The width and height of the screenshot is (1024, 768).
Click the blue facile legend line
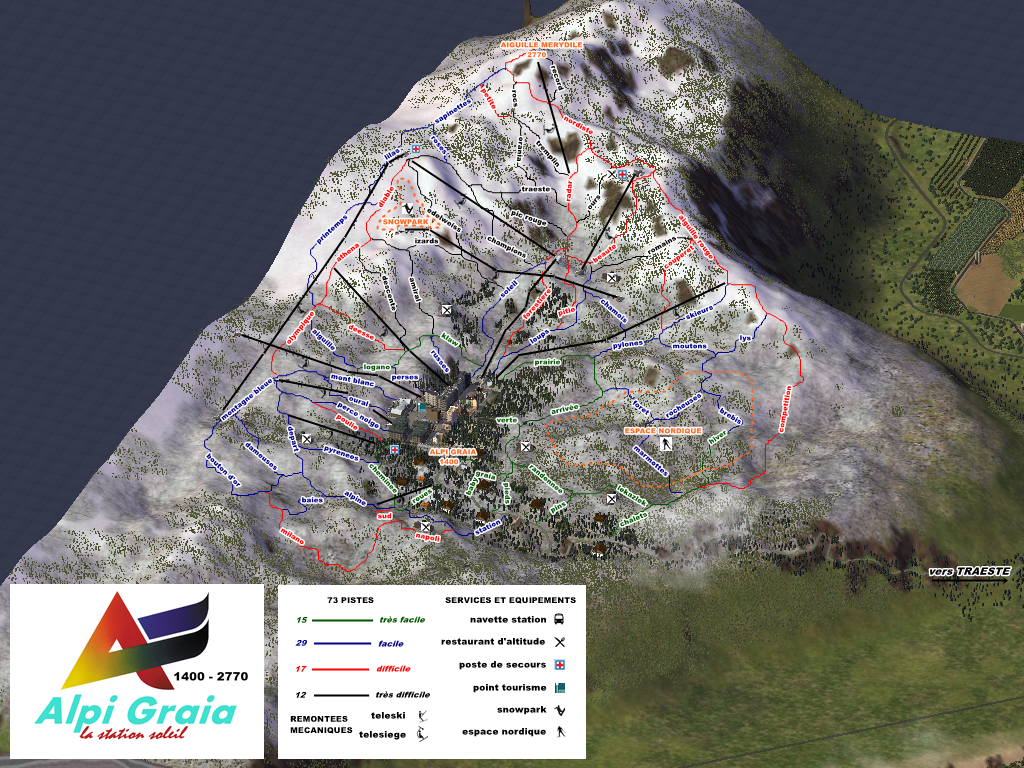(x=341, y=644)
